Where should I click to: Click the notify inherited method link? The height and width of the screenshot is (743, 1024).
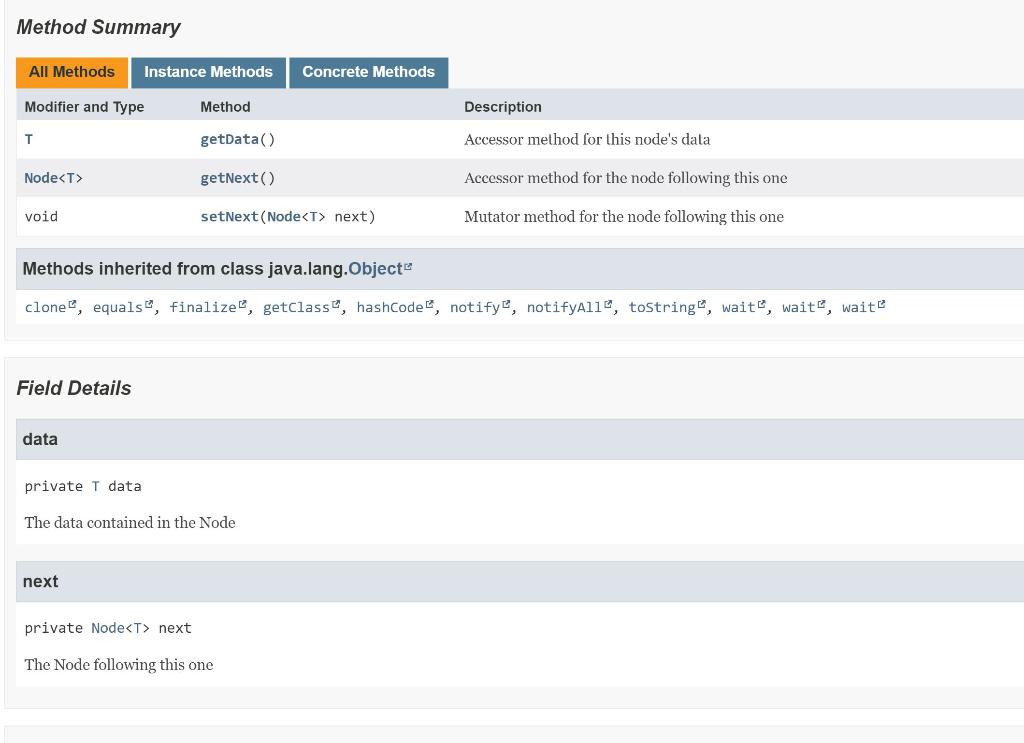tap(474, 307)
